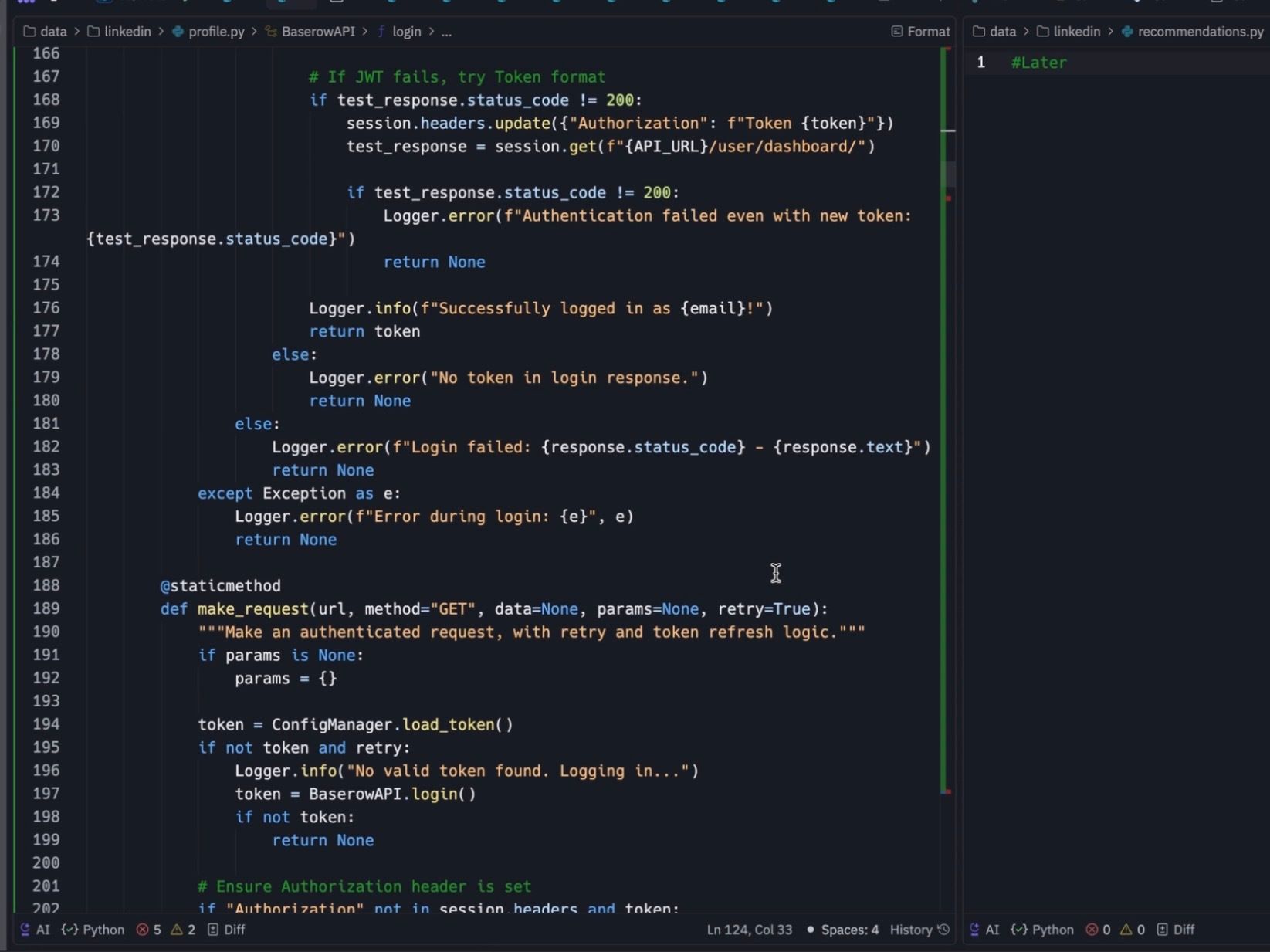This screenshot has height=952, width=1270.
Task: Click "token = ConfigManager.load_token()"
Action: tap(355, 724)
